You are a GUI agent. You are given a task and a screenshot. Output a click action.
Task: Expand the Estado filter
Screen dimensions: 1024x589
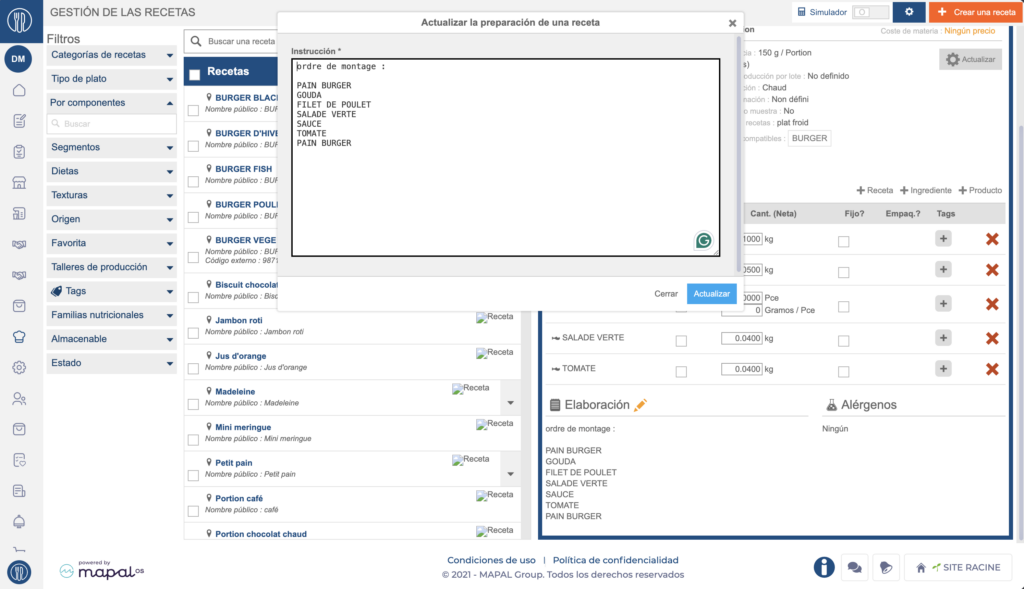pos(112,363)
